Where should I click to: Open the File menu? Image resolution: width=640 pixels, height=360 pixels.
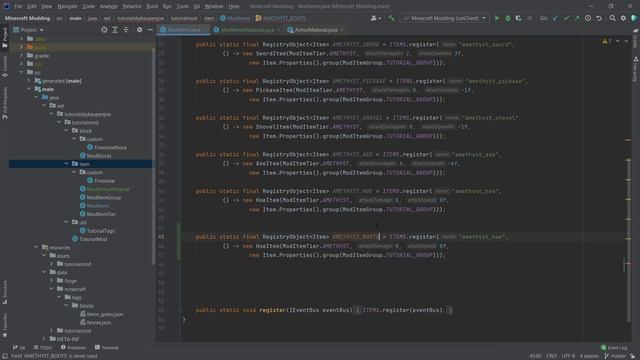[18, 7]
